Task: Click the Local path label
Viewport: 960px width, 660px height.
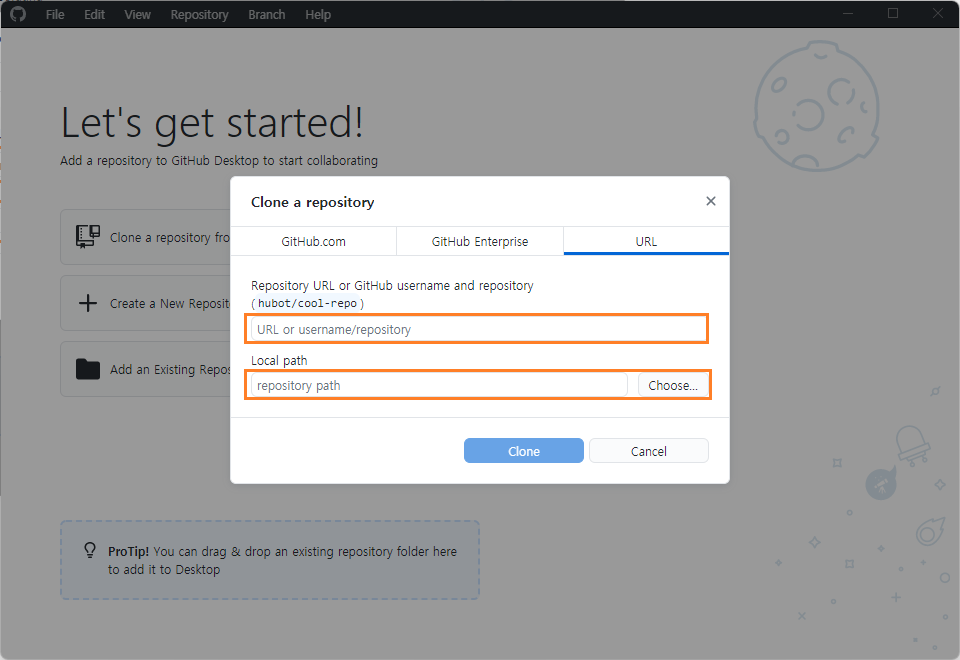Action: tap(279, 361)
